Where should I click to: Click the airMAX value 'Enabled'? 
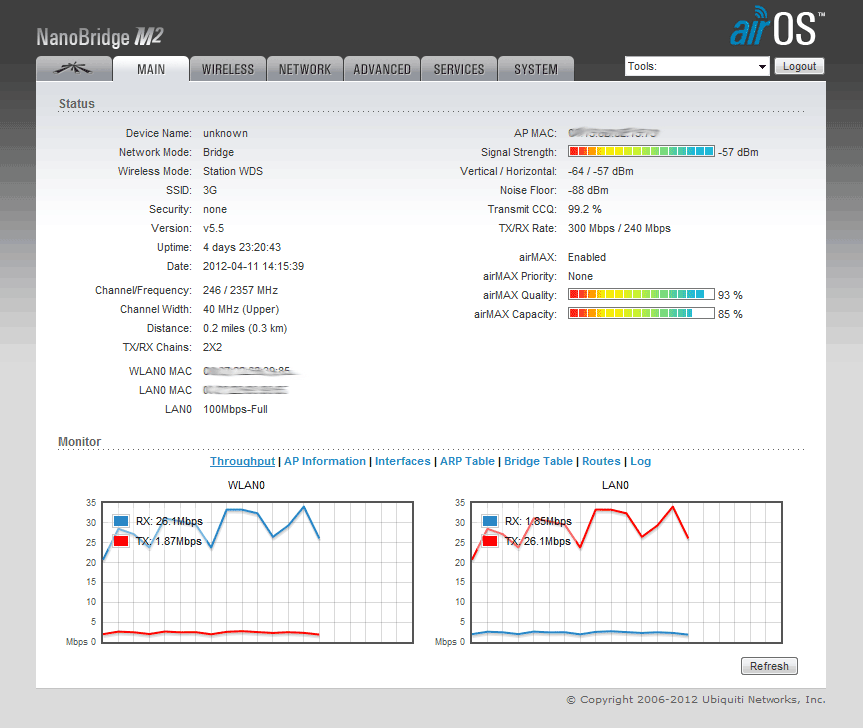(x=587, y=257)
